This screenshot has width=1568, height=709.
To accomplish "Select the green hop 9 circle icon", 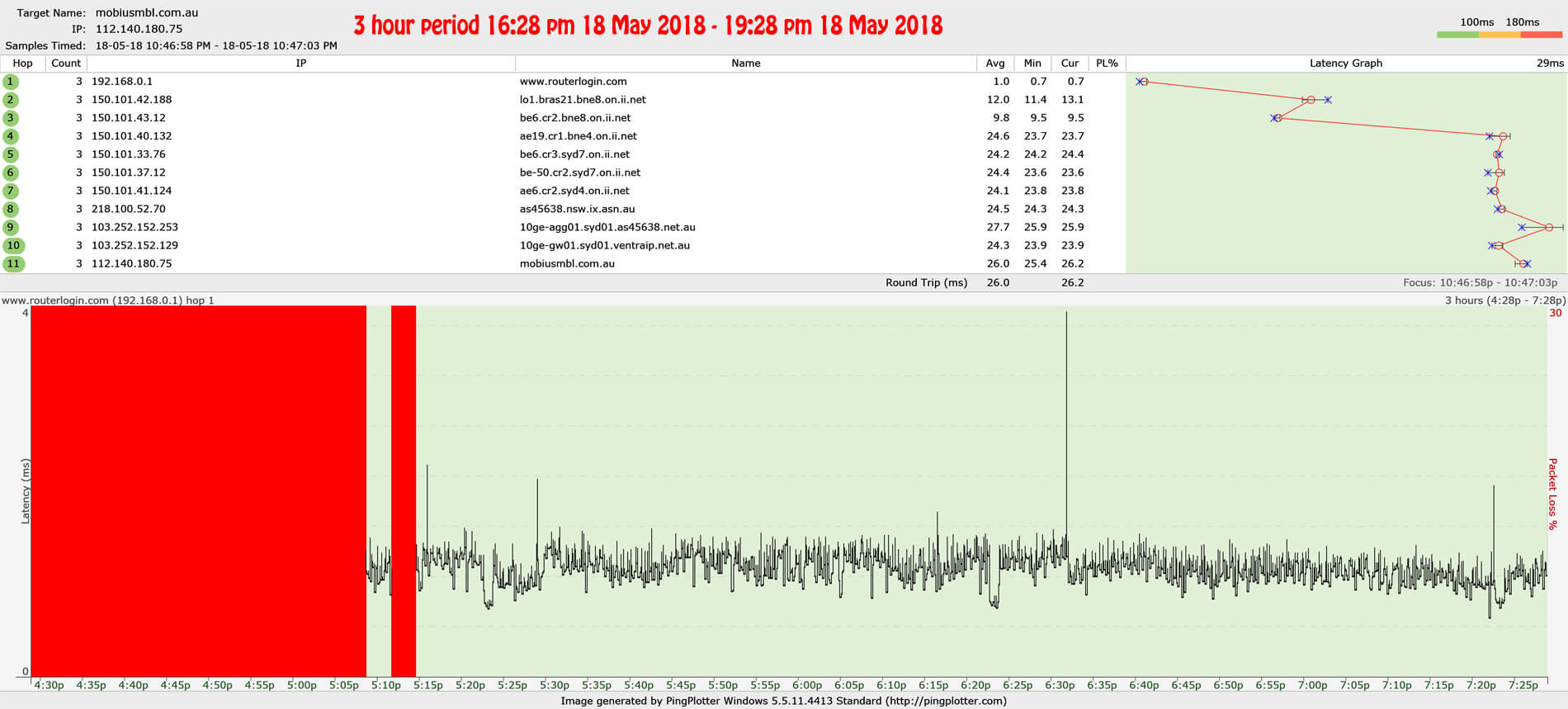I will click(x=11, y=227).
